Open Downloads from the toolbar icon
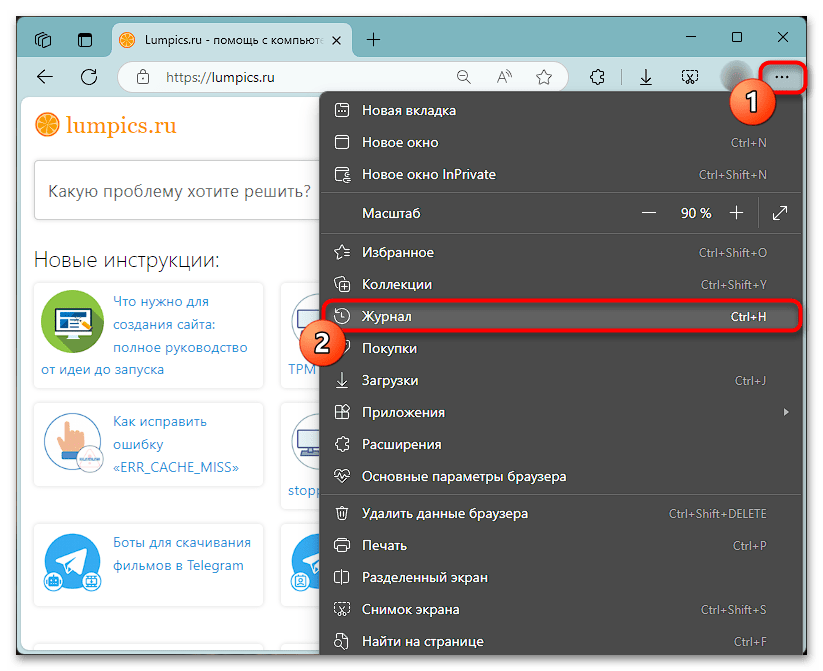This screenshot has height=671, width=823. pyautogui.click(x=645, y=77)
